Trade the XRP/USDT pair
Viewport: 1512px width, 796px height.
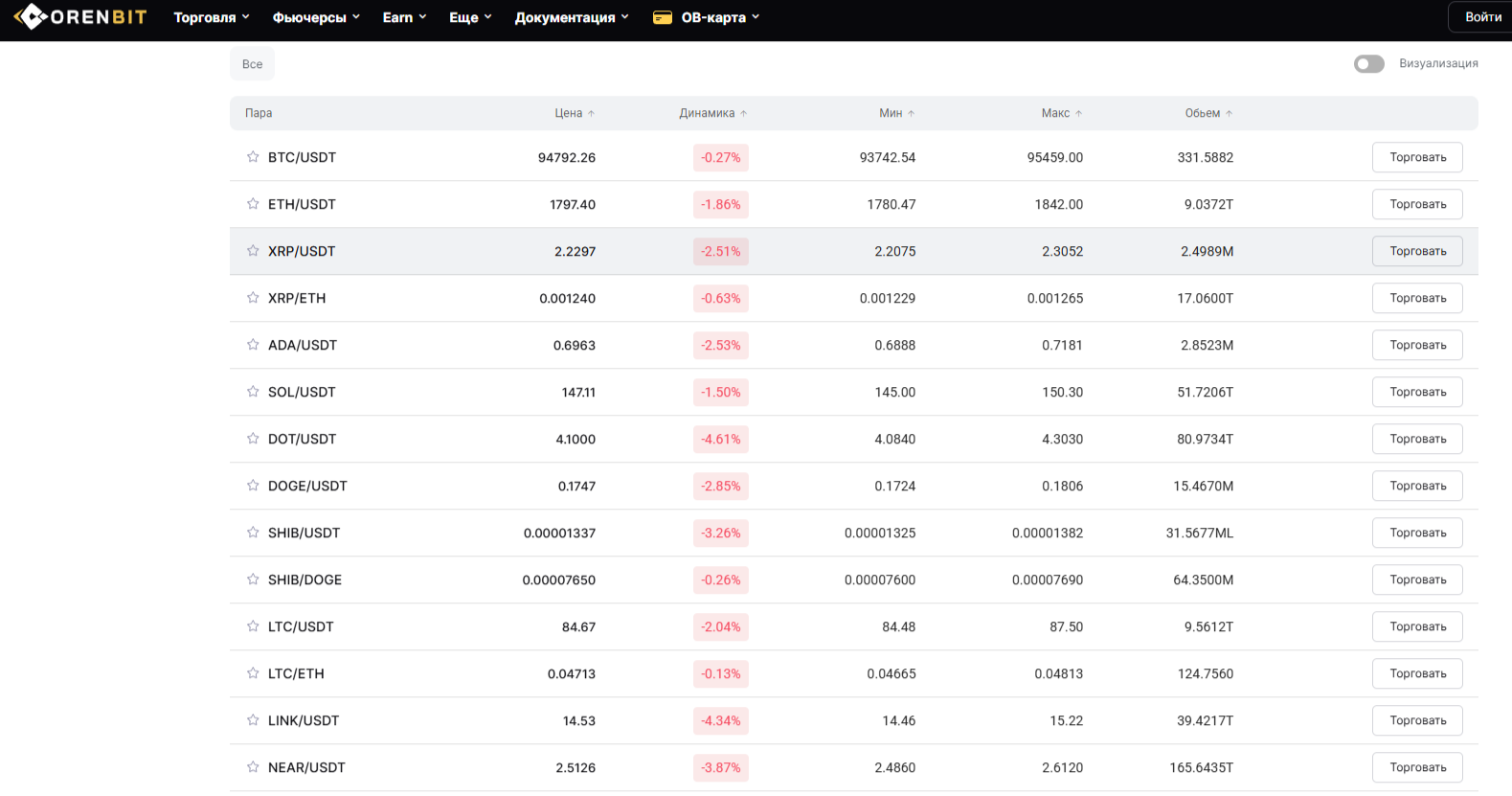click(x=1417, y=251)
